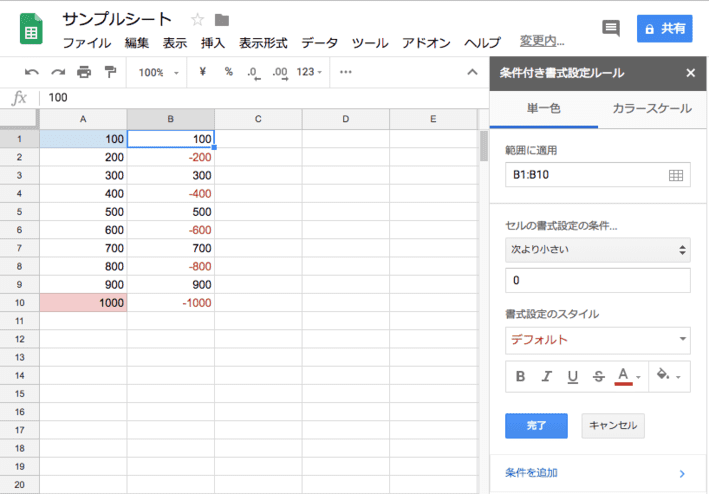The height and width of the screenshot is (494, 709).
Task: Open the 次より小さい condition dropdown
Action: click(x=598, y=250)
